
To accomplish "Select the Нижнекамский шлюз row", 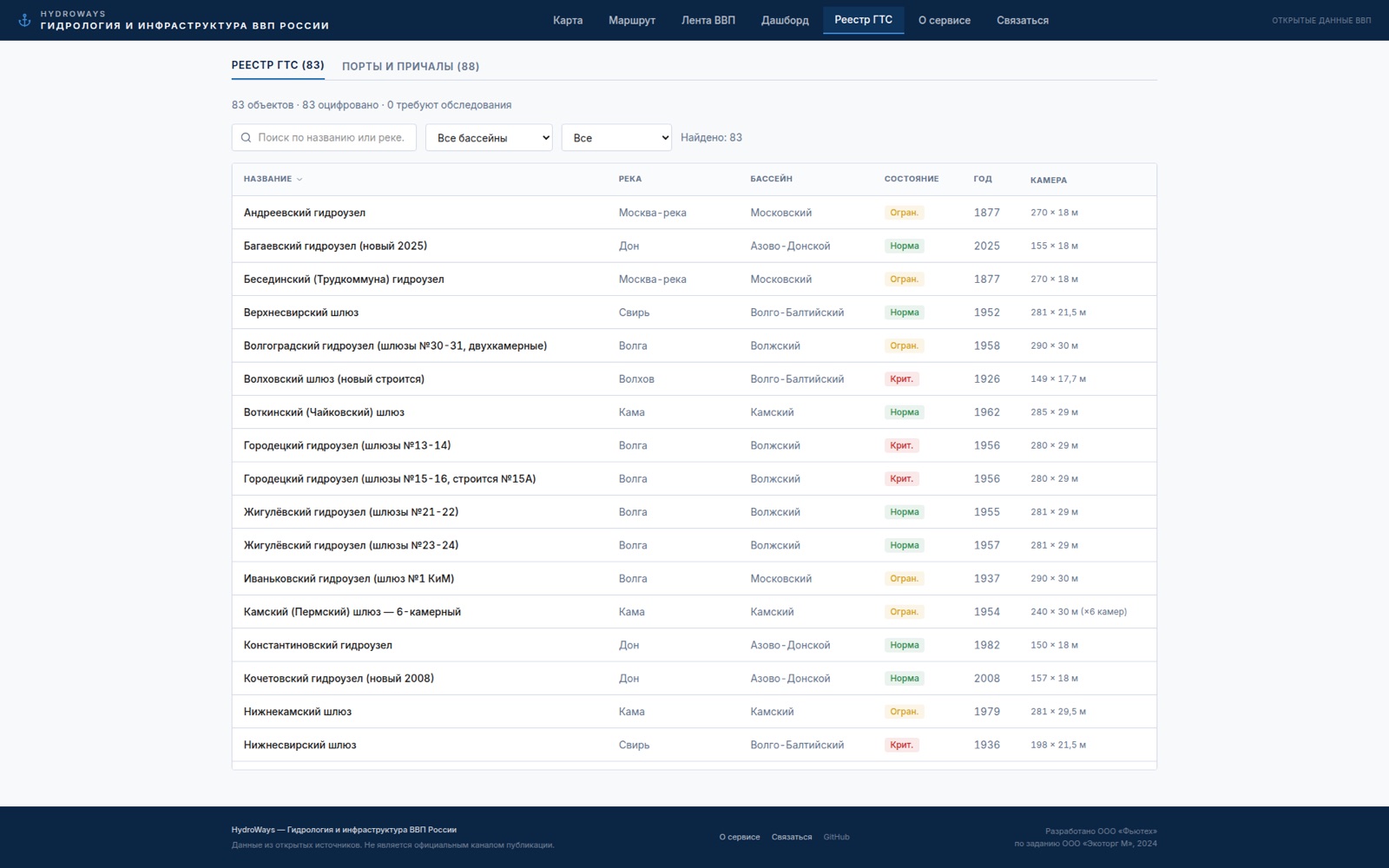I will coord(694,712).
